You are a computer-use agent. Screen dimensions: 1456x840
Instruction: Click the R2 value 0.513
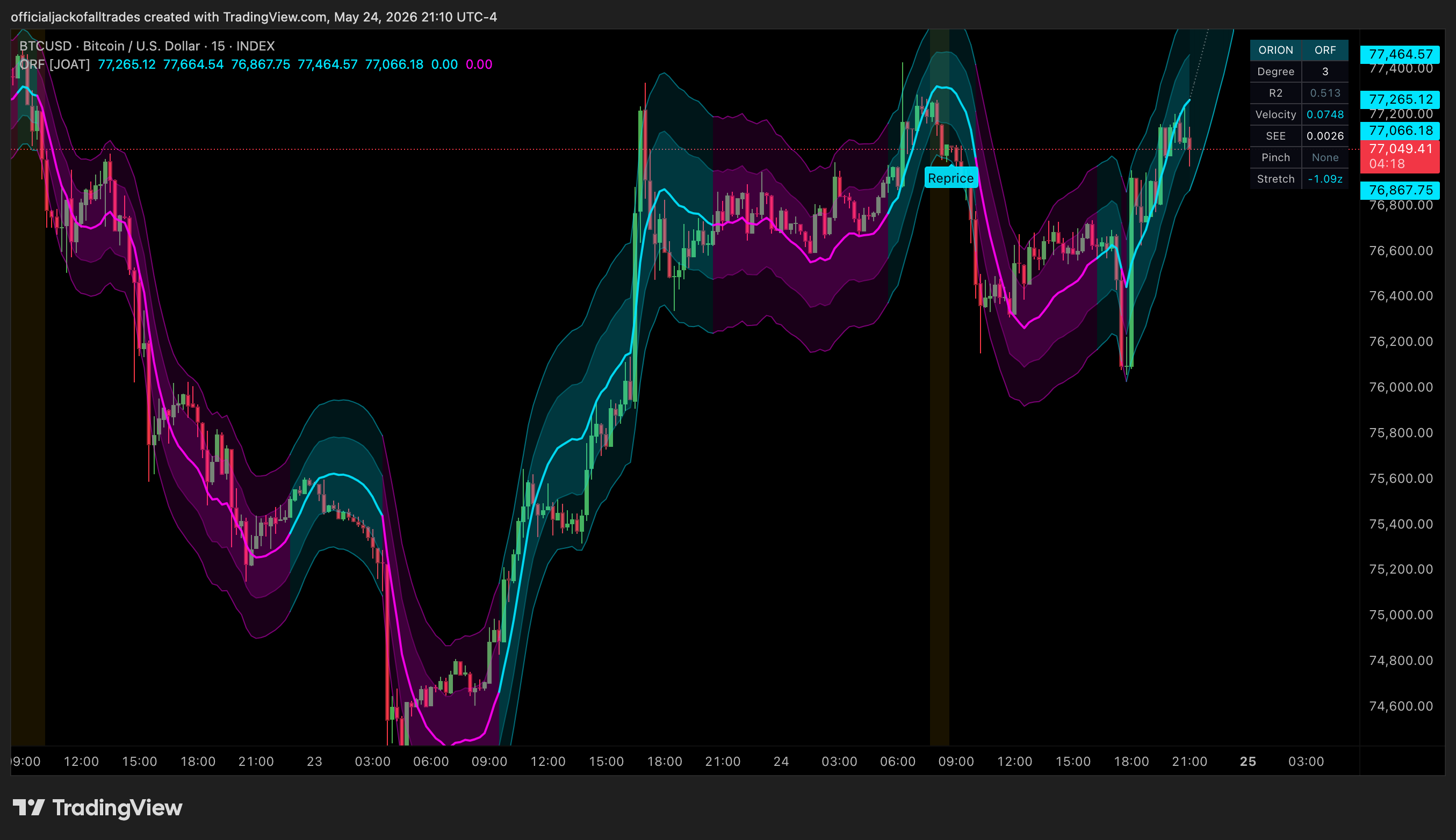pos(1325,93)
